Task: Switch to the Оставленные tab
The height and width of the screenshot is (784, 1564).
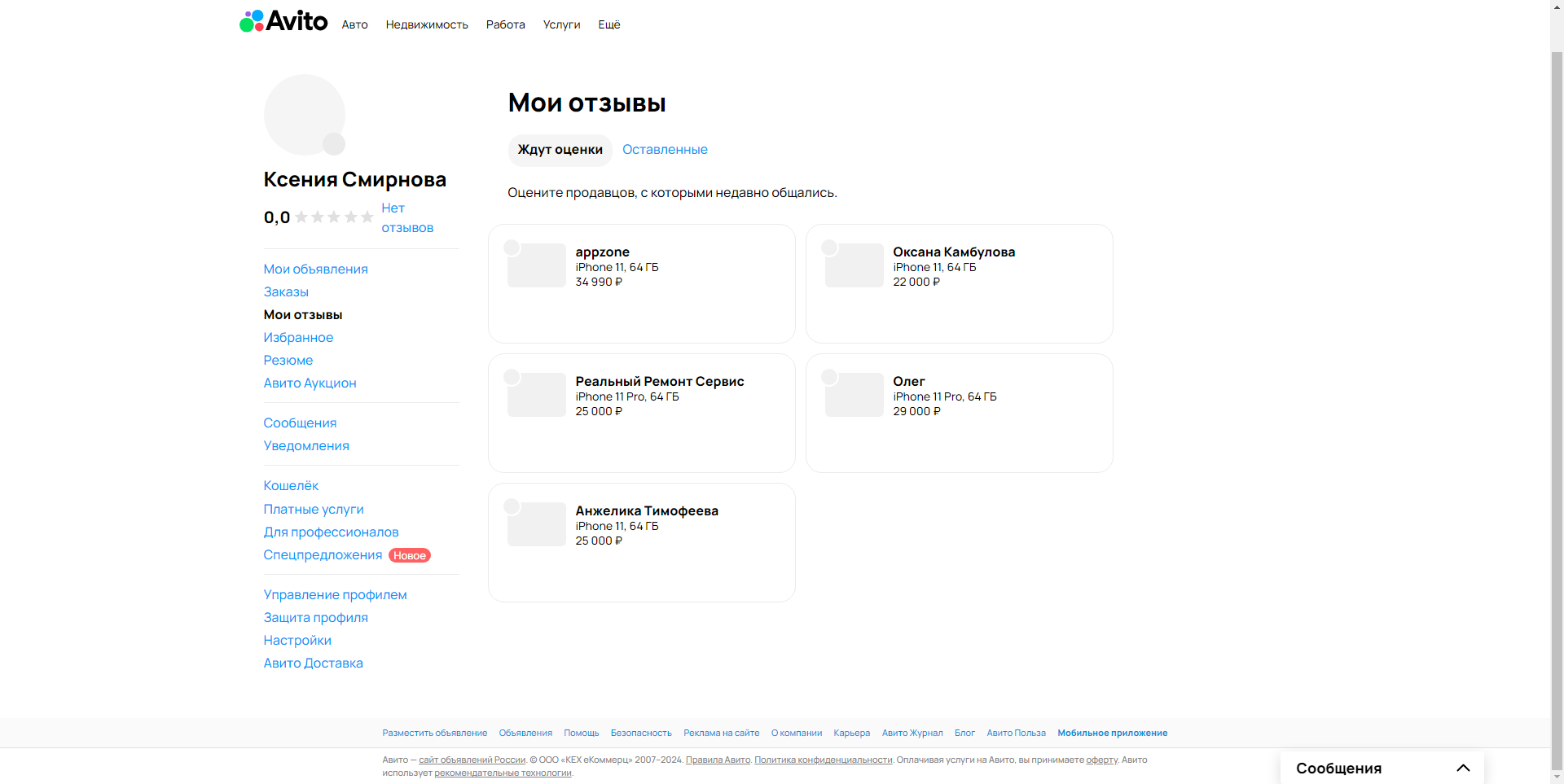Action: pyautogui.click(x=665, y=150)
